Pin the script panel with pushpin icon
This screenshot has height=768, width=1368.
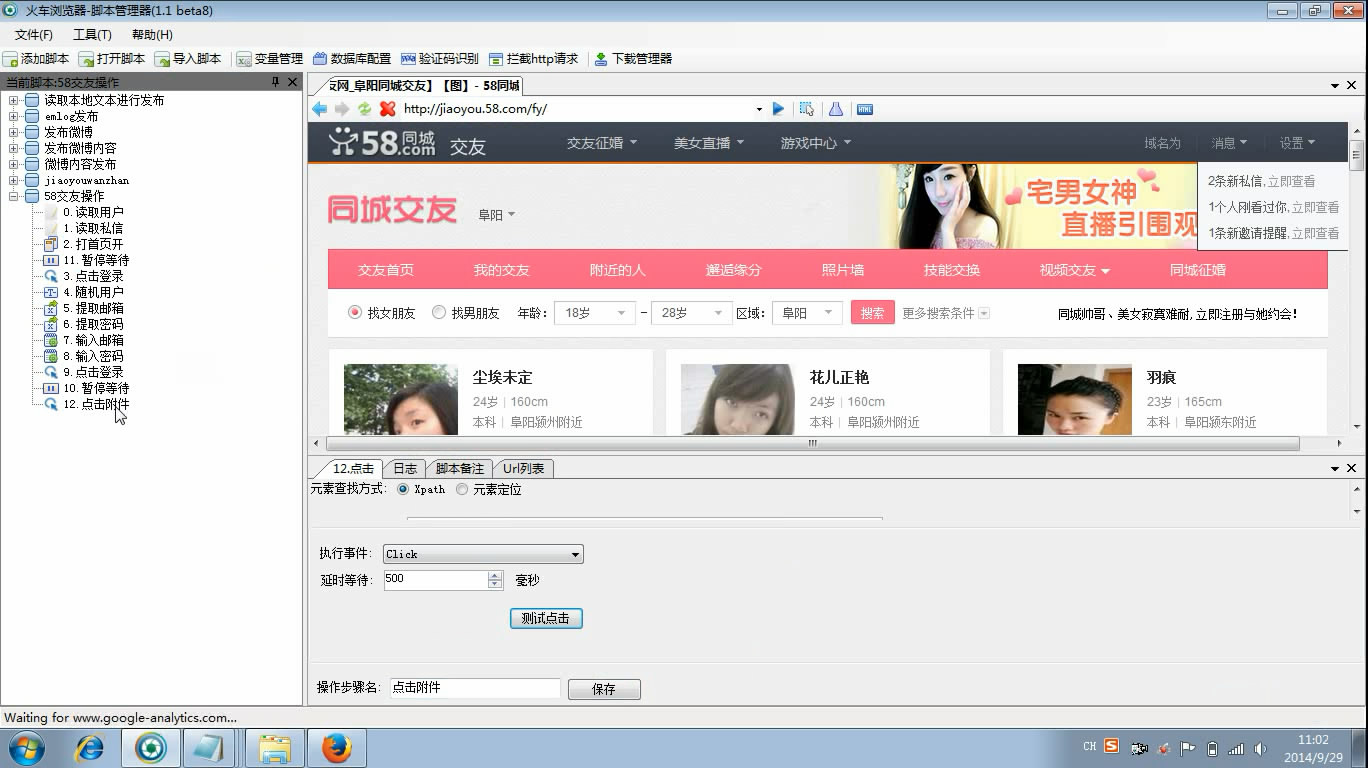(x=276, y=82)
